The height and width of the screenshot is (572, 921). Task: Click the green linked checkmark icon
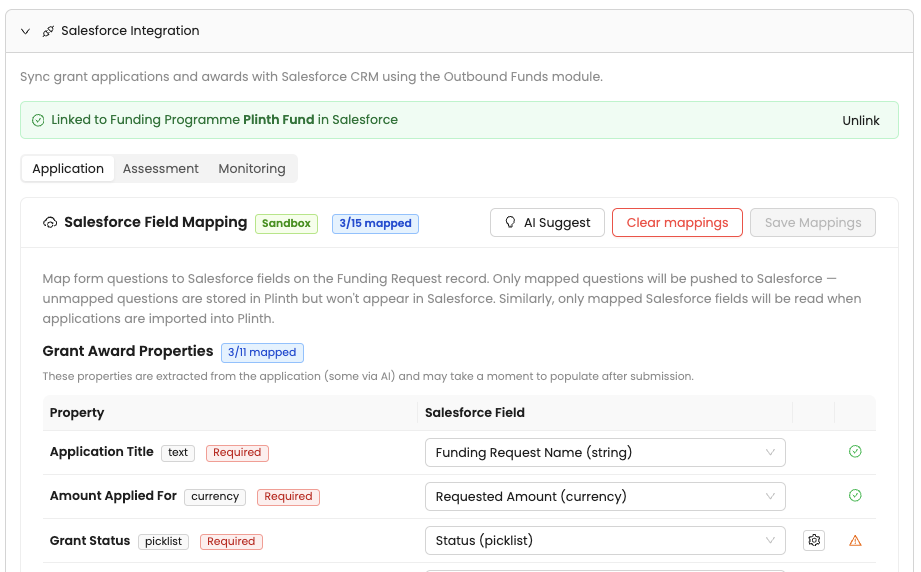38,120
